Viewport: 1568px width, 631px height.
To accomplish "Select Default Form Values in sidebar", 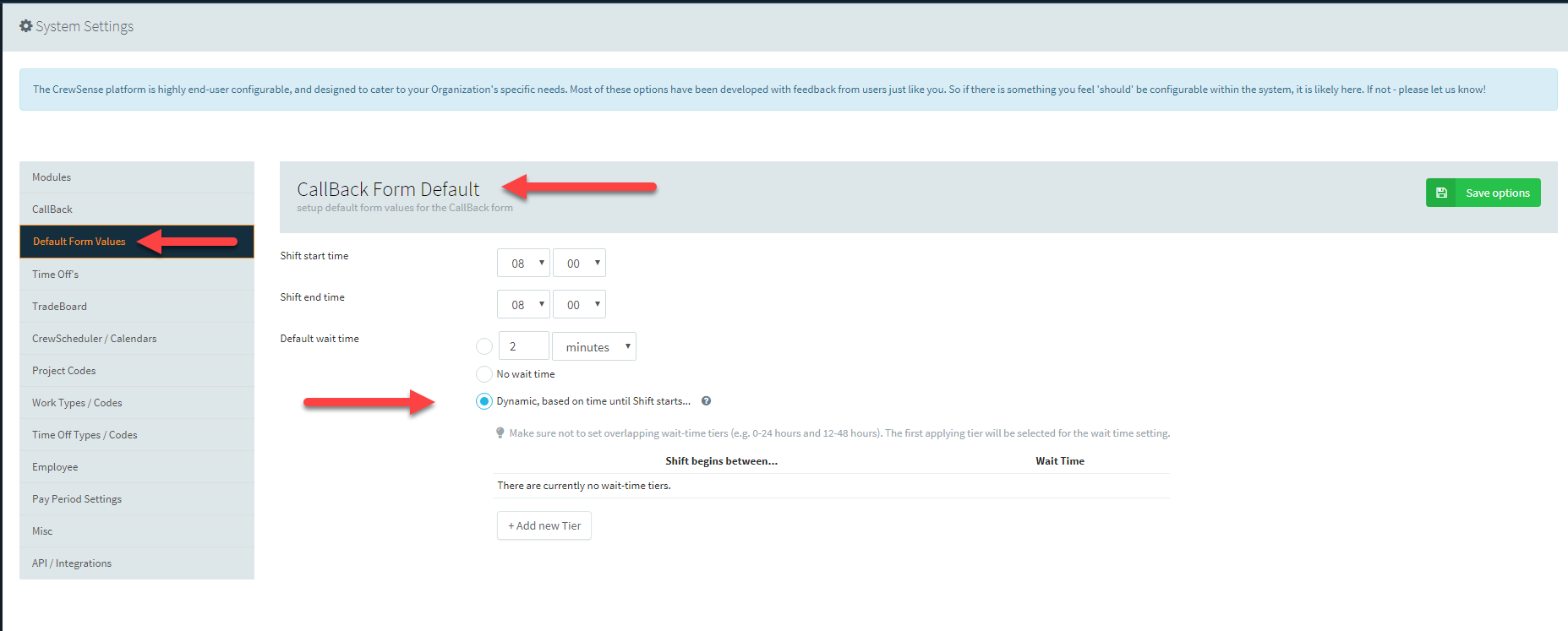I will click(x=137, y=242).
